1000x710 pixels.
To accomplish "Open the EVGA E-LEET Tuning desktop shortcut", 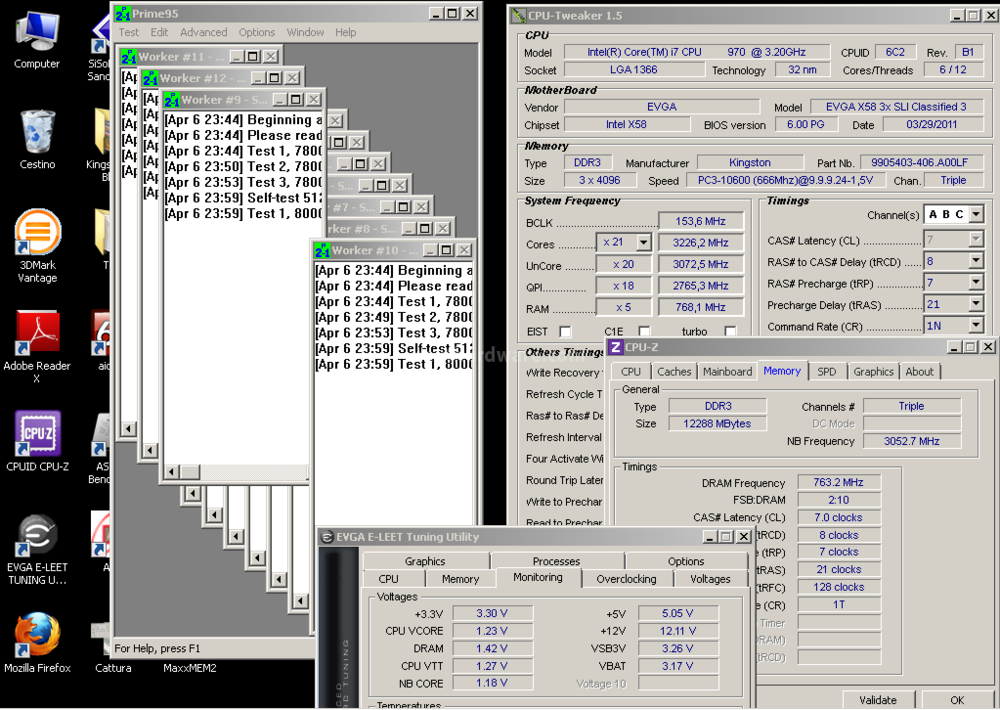I will (x=37, y=549).
